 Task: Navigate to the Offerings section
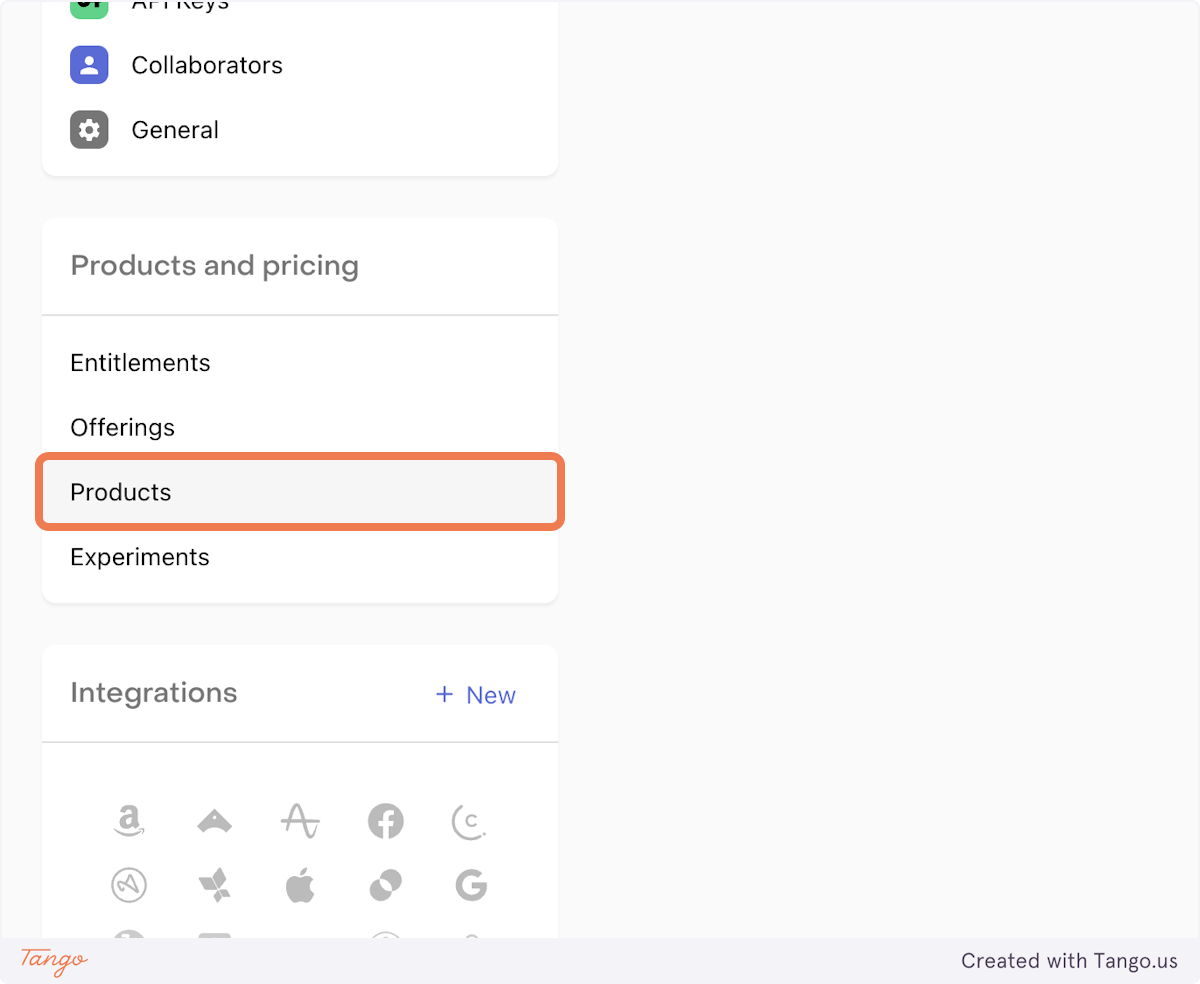pyautogui.click(x=122, y=427)
